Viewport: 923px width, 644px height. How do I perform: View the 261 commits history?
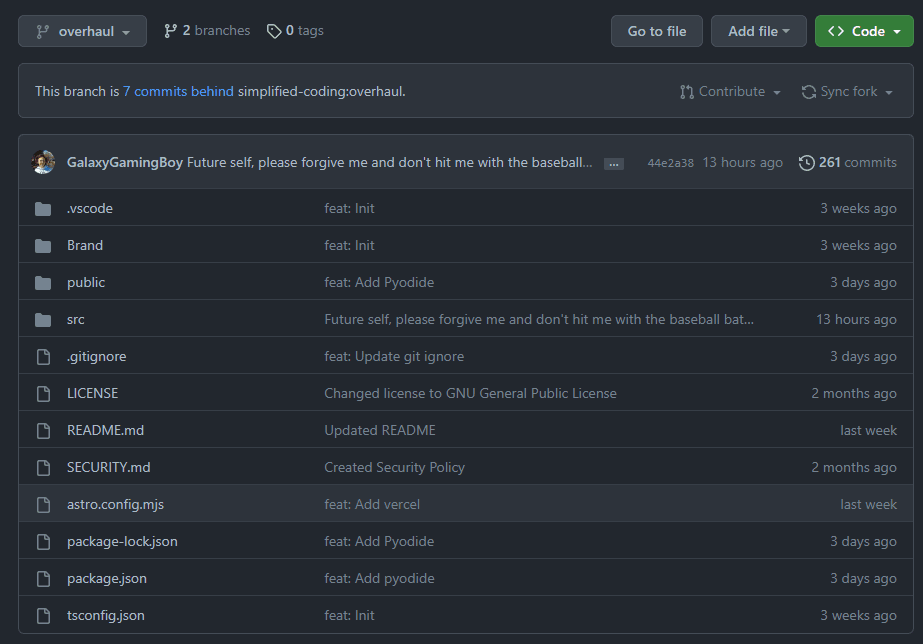click(x=847, y=162)
